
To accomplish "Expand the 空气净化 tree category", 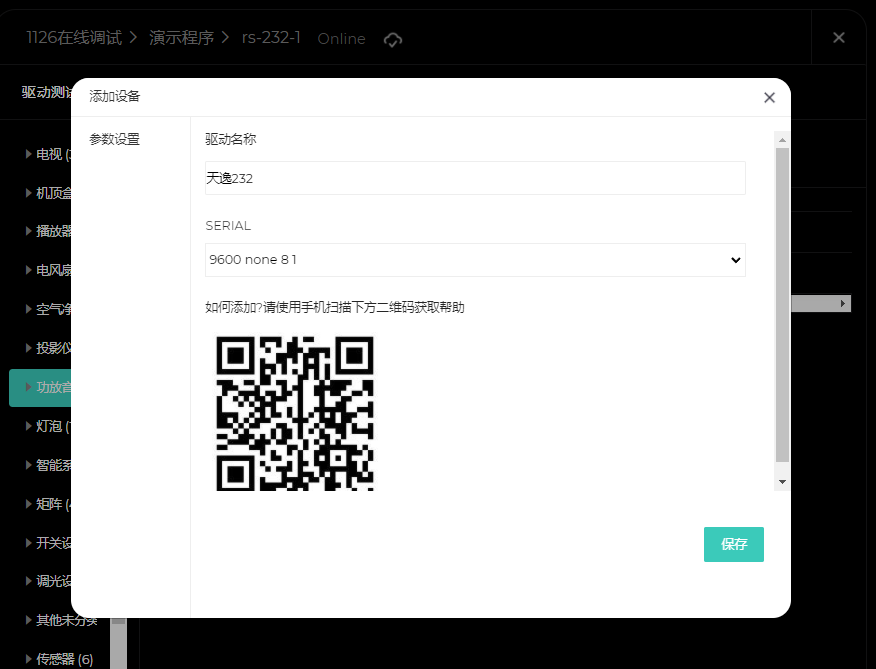I will click(x=28, y=309).
